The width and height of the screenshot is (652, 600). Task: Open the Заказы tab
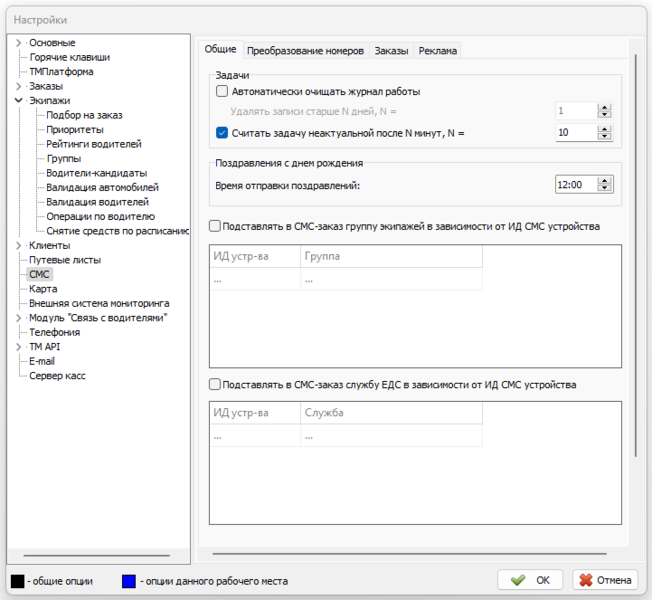pyautogui.click(x=391, y=50)
